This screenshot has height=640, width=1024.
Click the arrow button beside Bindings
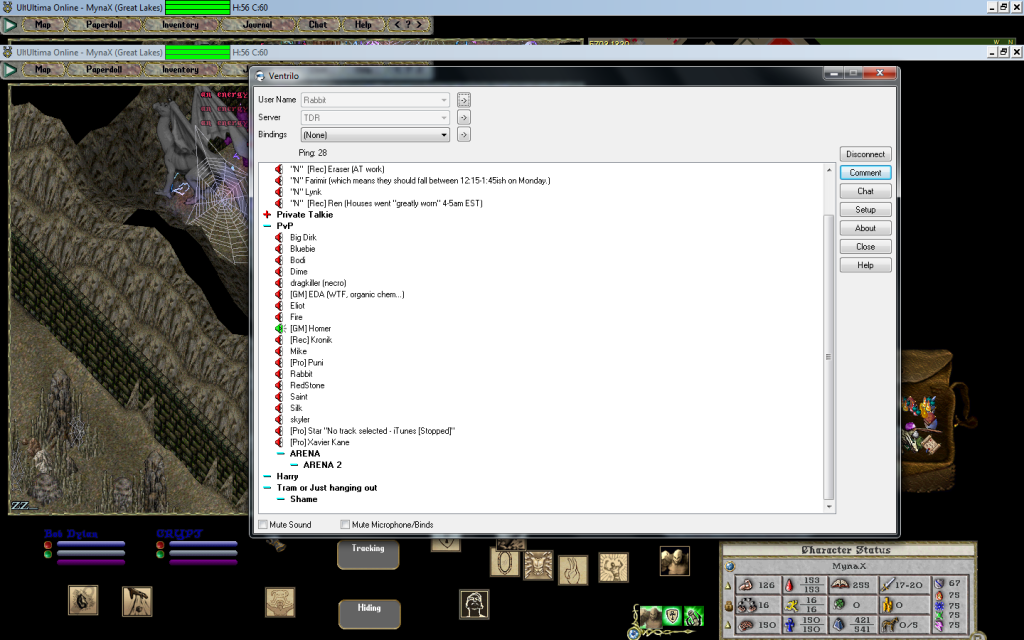(464, 135)
